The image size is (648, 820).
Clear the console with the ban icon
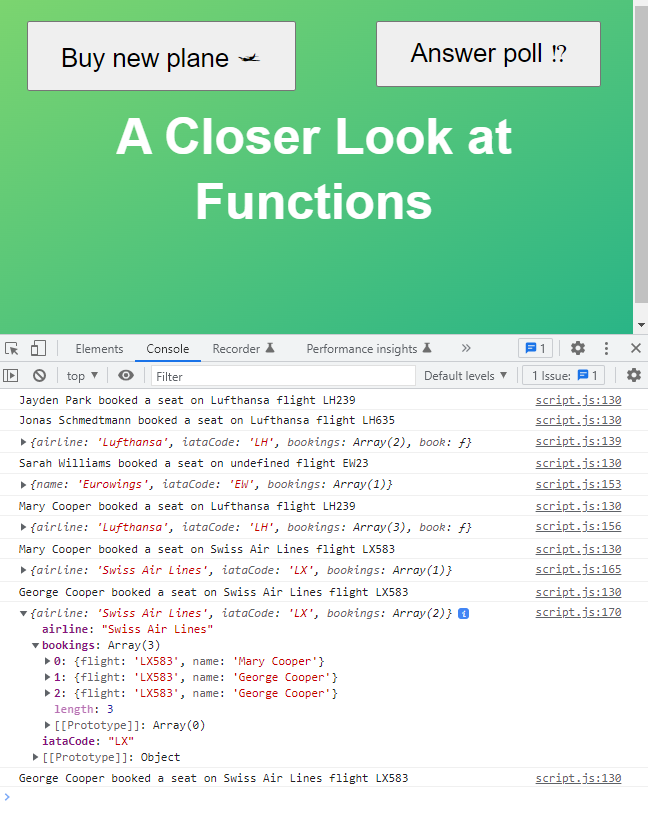pyautogui.click(x=39, y=375)
